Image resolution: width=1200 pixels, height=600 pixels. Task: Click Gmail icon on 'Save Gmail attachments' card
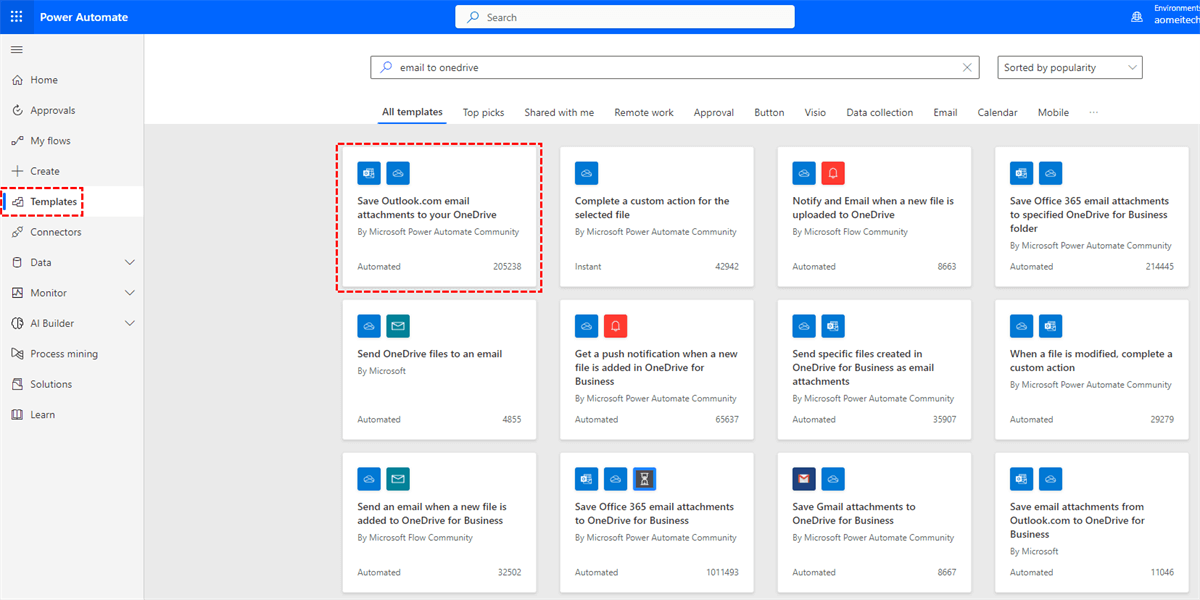pos(804,479)
